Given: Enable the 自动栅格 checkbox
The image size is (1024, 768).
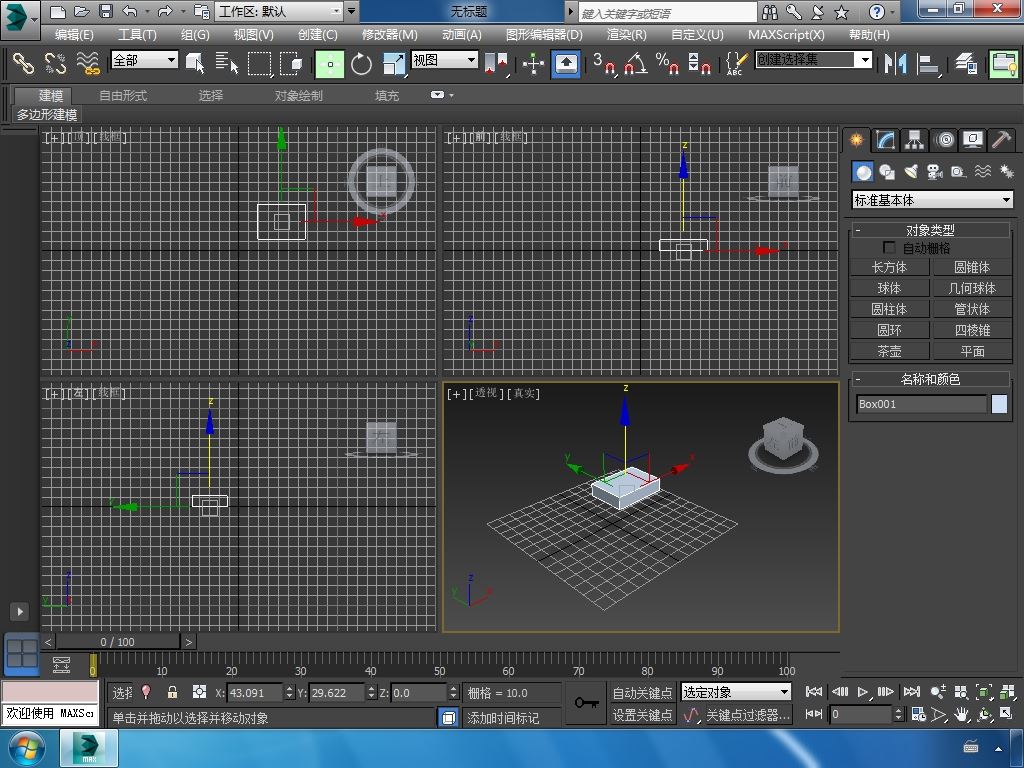Looking at the screenshot, I should pos(889,248).
